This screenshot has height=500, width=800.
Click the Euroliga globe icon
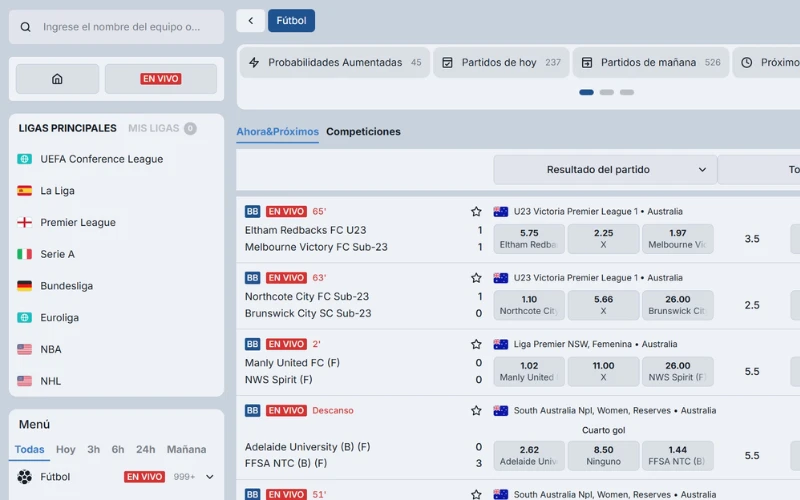click(x=24, y=317)
